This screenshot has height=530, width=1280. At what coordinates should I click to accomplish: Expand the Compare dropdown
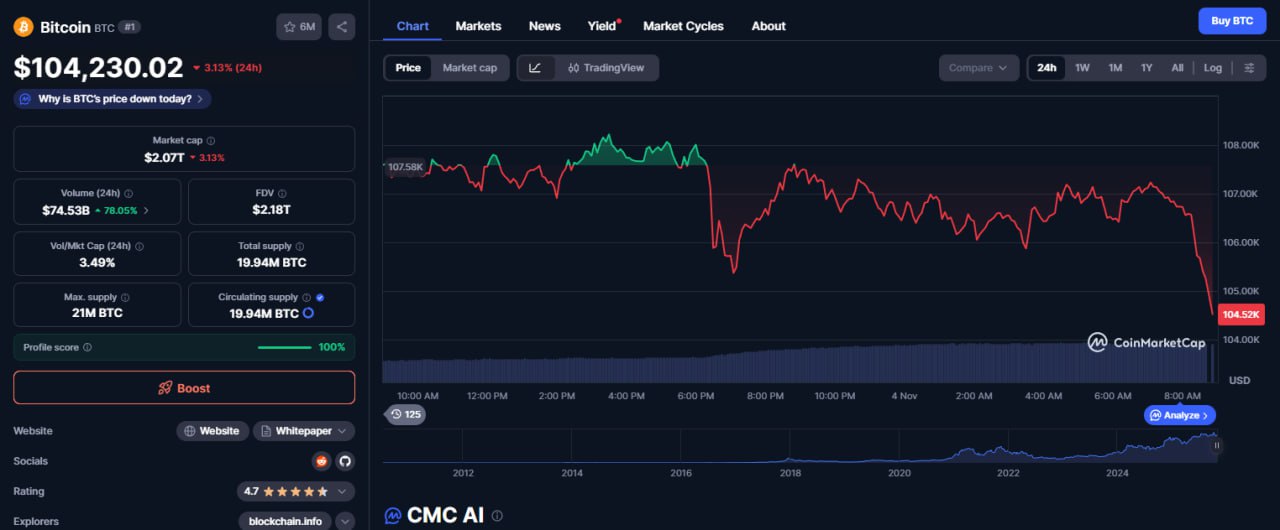point(978,68)
